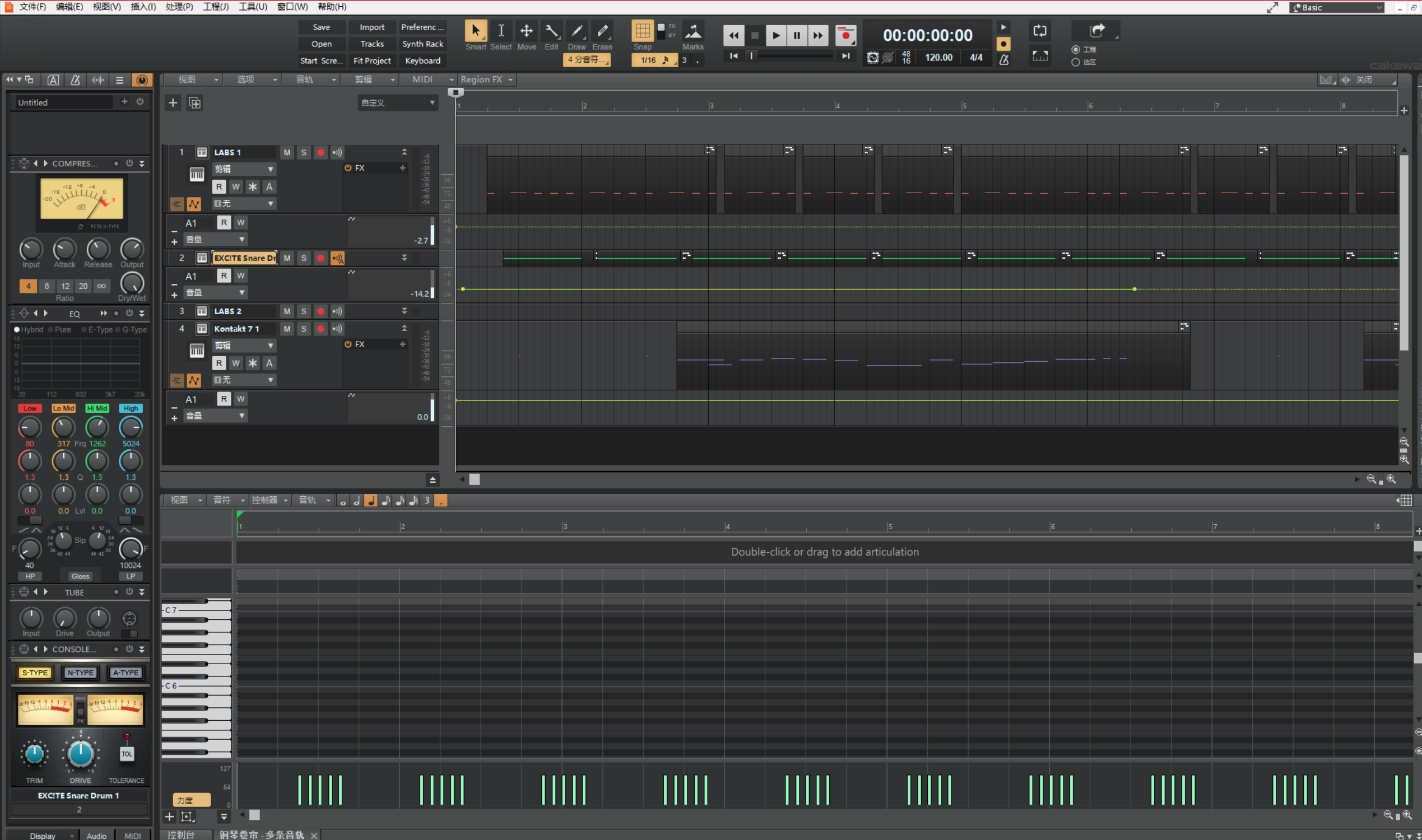Toggle full screen arrows icon
This screenshot has height=840, width=1422.
[x=1272, y=7]
